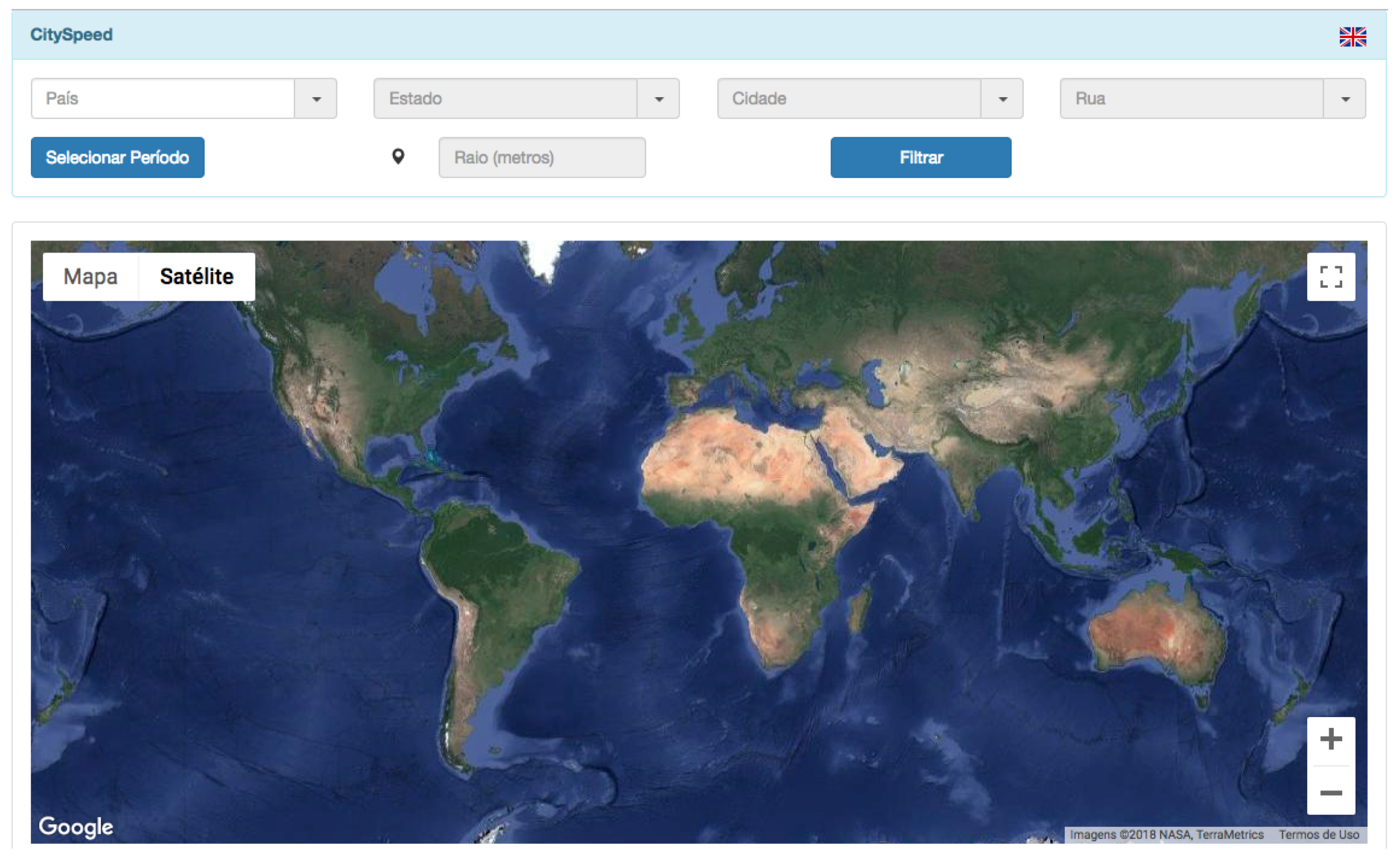Open the País dropdown arrow
This screenshot has height=868, width=1396.
[x=316, y=99]
